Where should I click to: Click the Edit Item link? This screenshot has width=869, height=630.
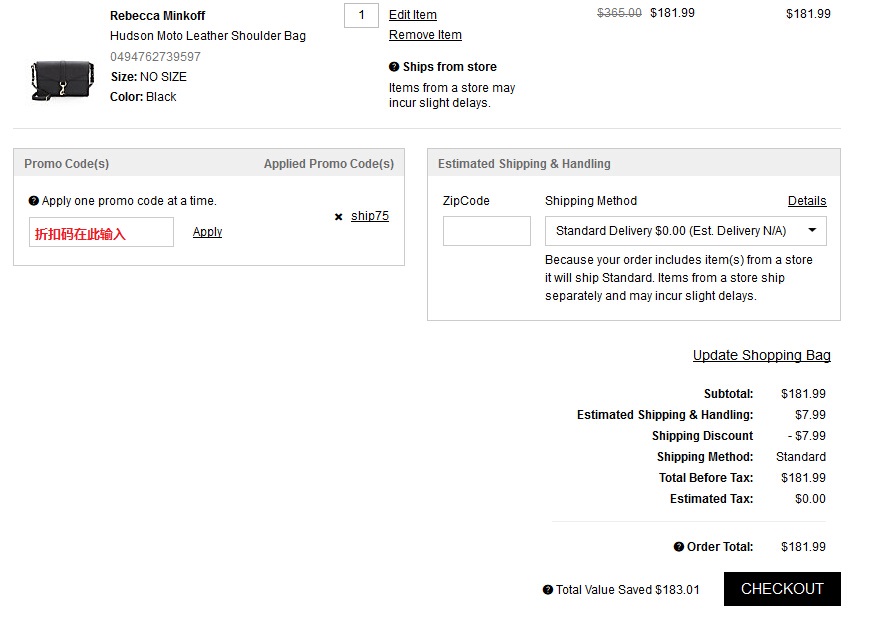413,15
